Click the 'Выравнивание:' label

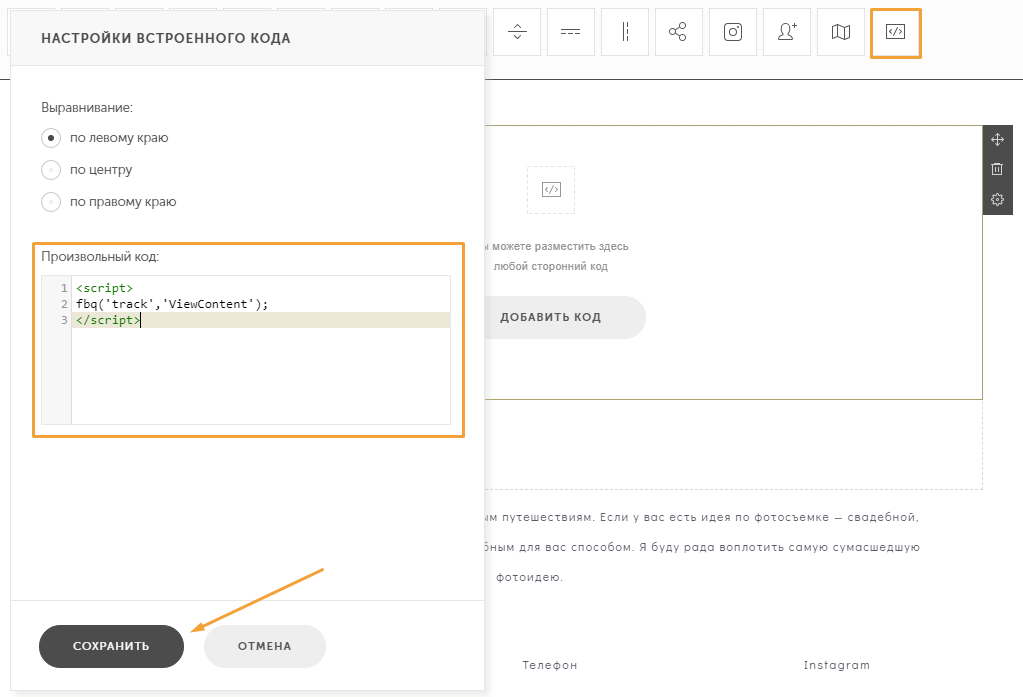[x=87, y=108]
